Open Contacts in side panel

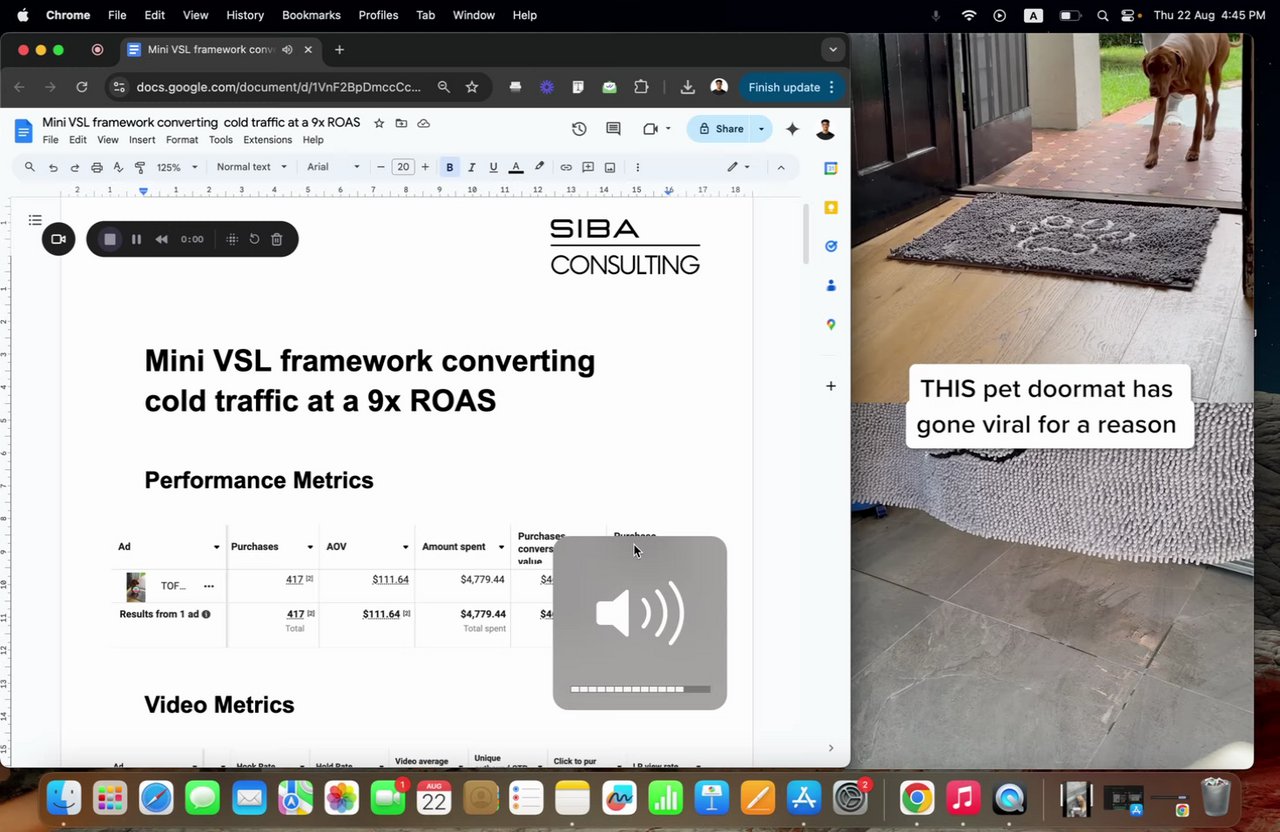830,285
